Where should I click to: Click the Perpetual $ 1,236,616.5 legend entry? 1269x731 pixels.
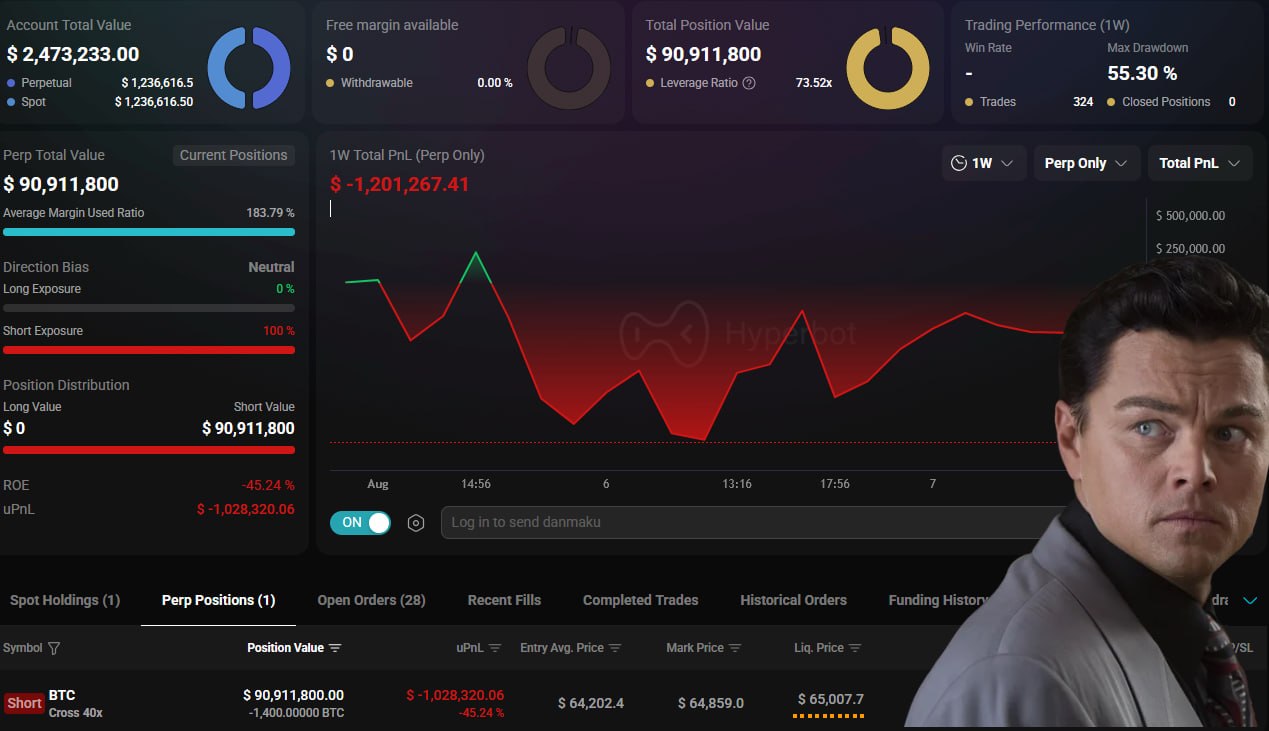pos(100,83)
